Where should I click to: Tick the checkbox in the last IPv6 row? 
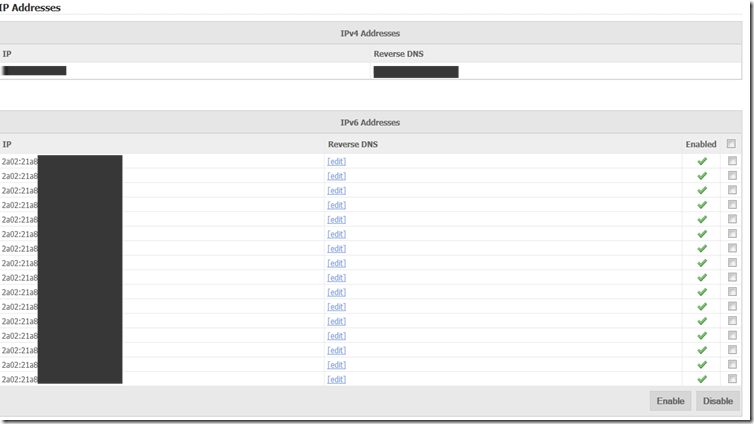point(732,379)
